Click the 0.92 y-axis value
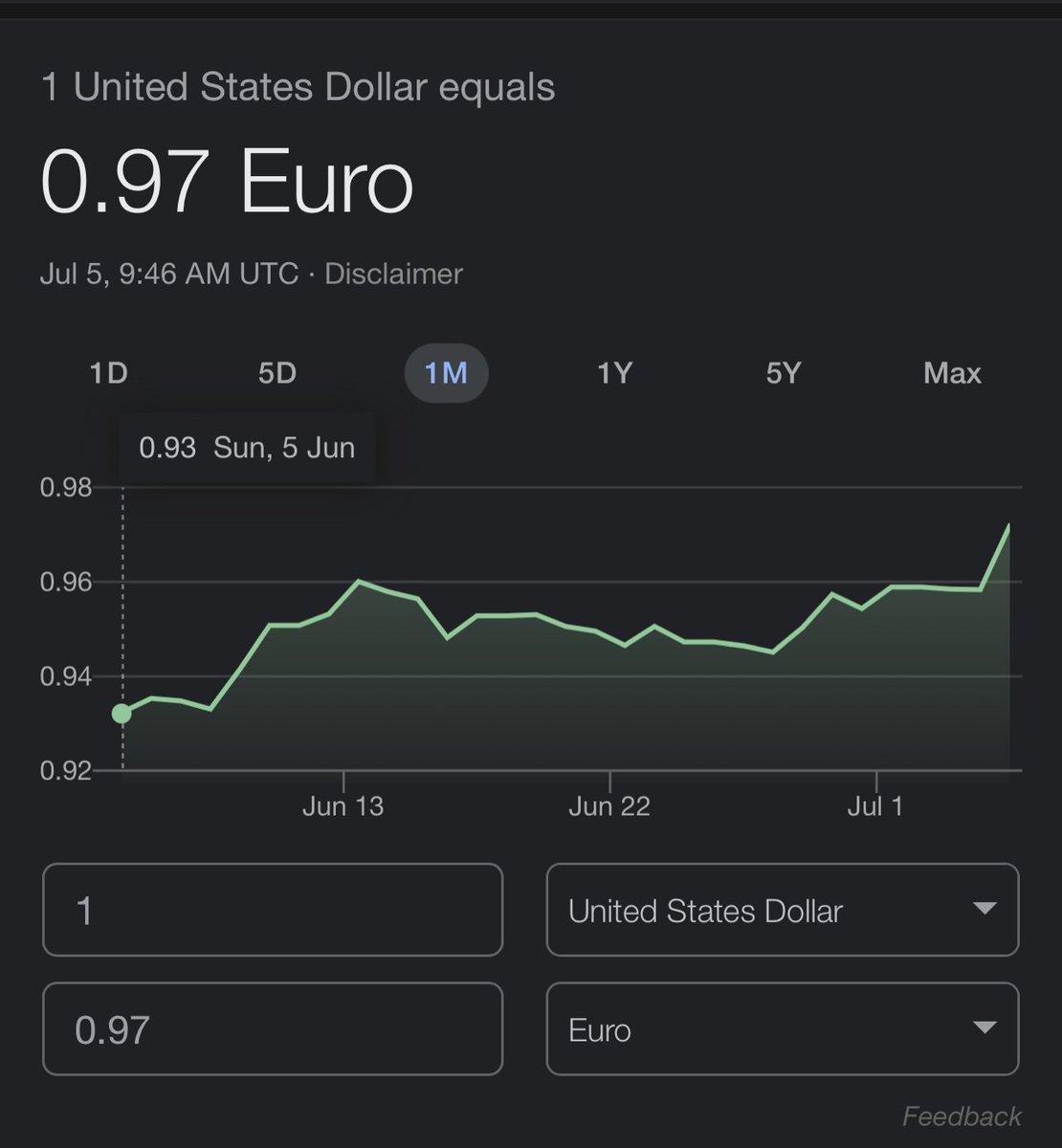Image resolution: width=1062 pixels, height=1148 pixels. [x=66, y=770]
